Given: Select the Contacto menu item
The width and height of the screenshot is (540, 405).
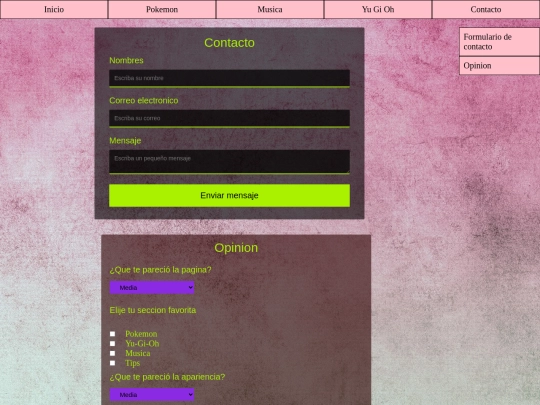Looking at the screenshot, I should tap(486, 9).
